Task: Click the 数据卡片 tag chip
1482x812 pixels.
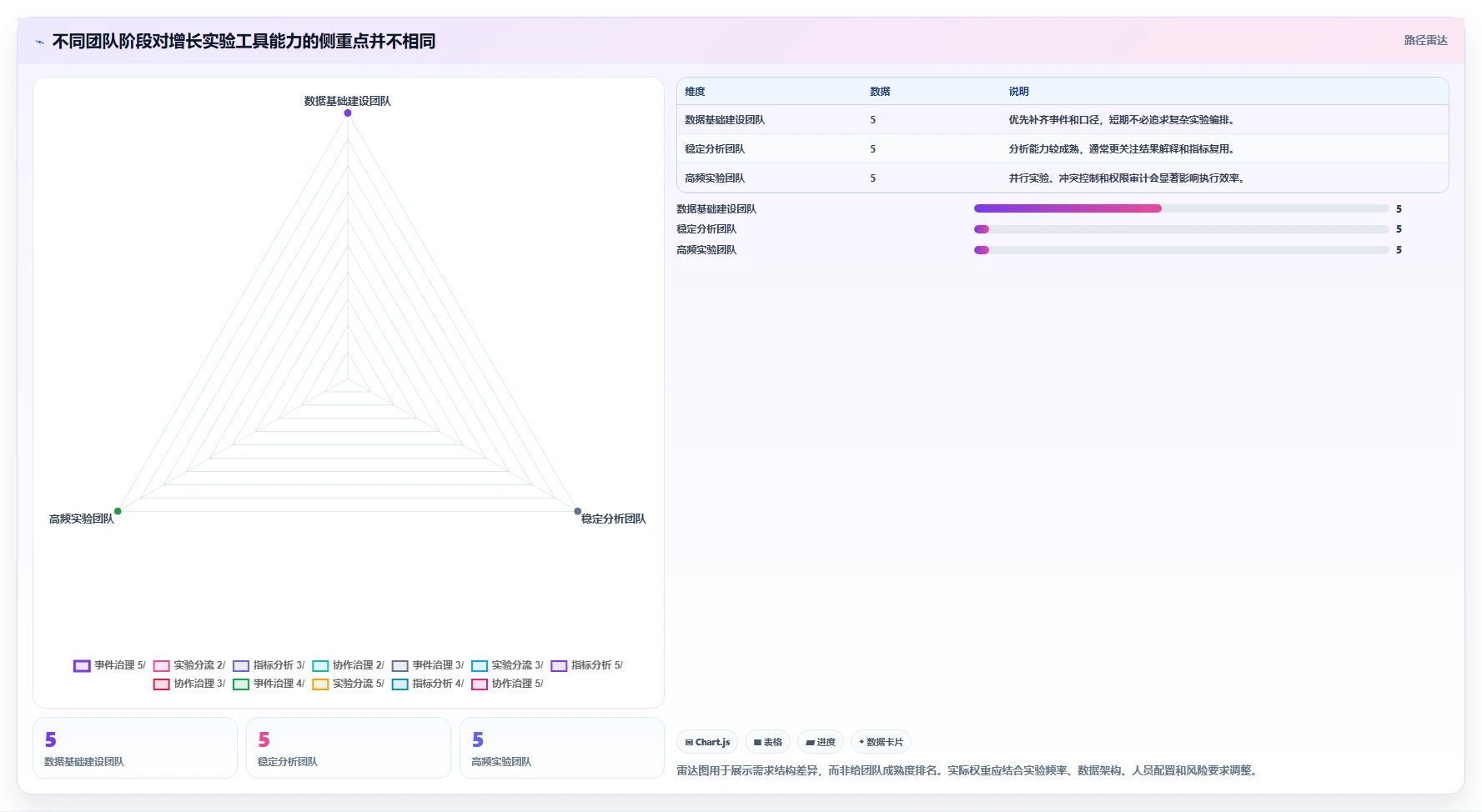Action: click(881, 742)
